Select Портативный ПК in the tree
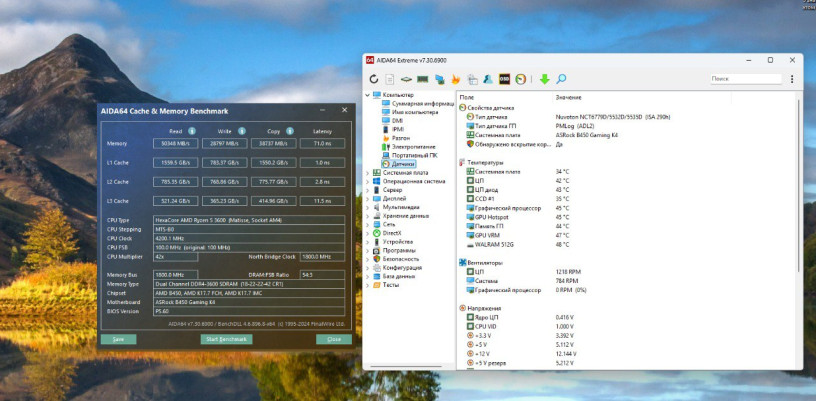Image resolution: width=816 pixels, height=401 pixels. [x=410, y=156]
